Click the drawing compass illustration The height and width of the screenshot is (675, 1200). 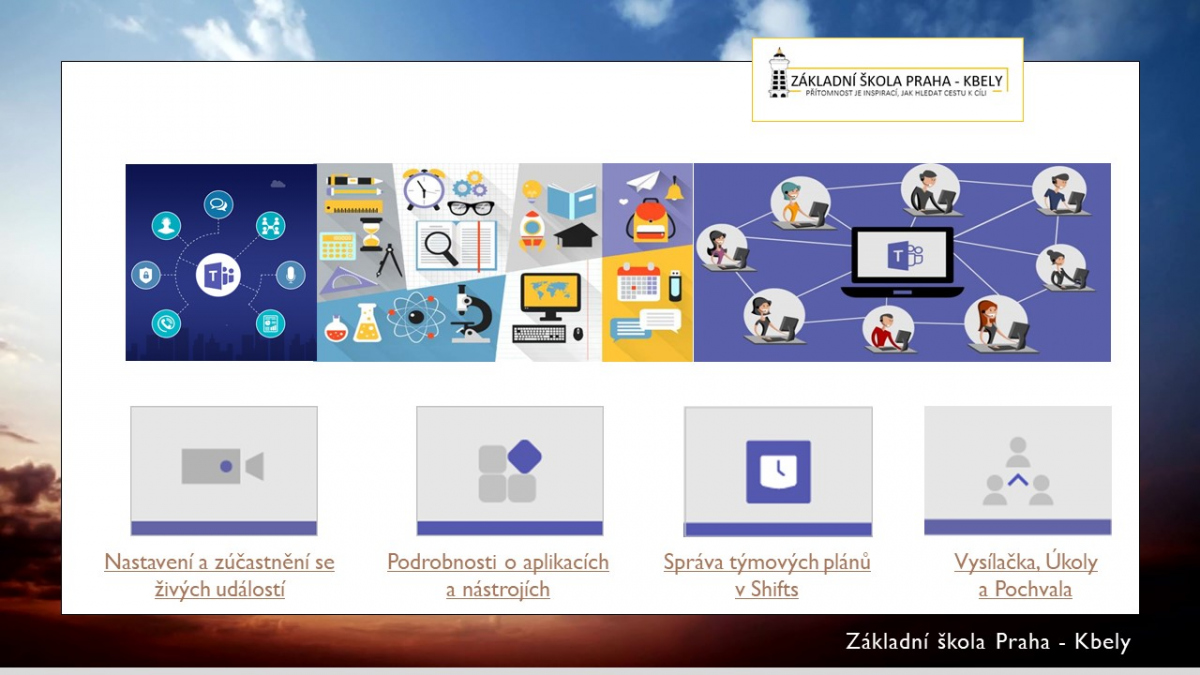point(390,259)
